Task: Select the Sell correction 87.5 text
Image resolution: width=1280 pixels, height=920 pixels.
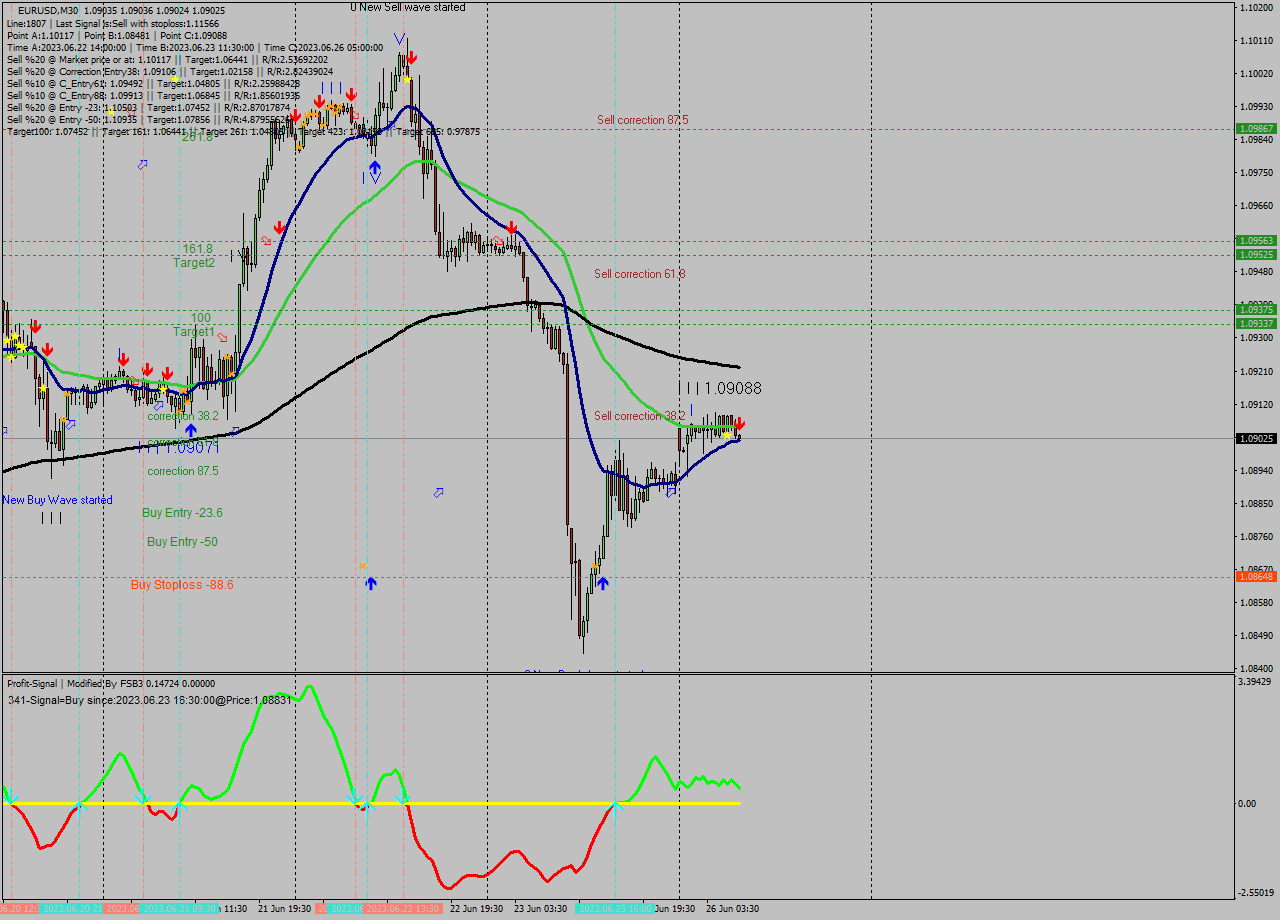Action: (642, 120)
